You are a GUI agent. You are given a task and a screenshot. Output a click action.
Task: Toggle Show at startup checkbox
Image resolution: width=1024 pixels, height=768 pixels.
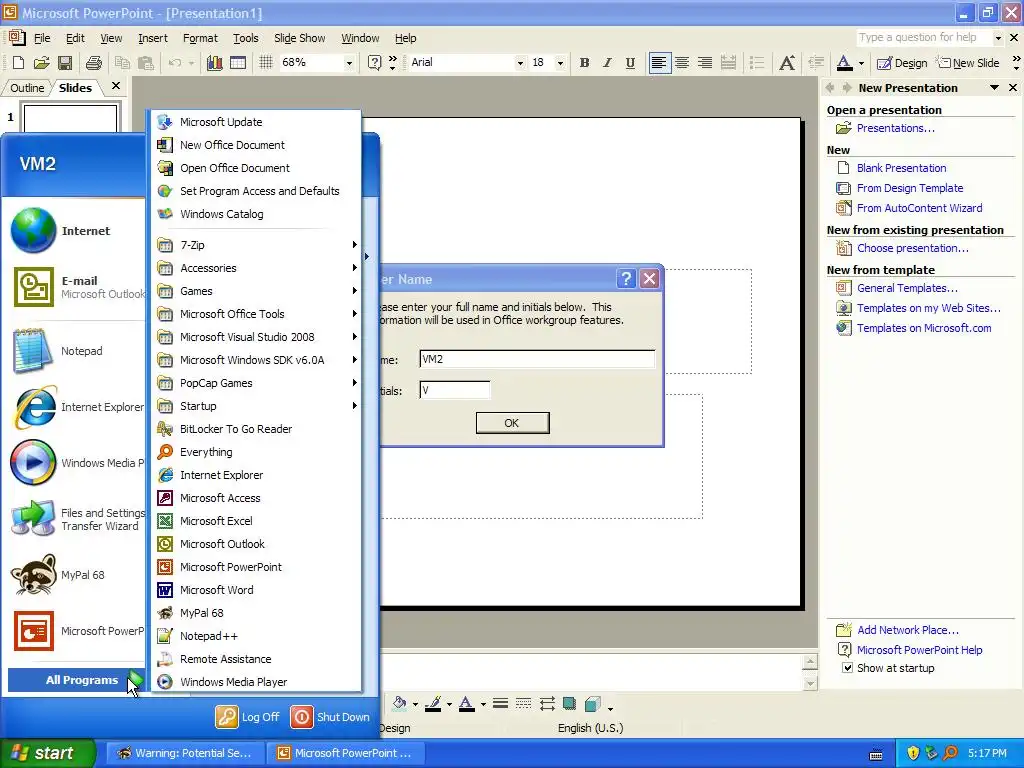pyautogui.click(x=847, y=668)
